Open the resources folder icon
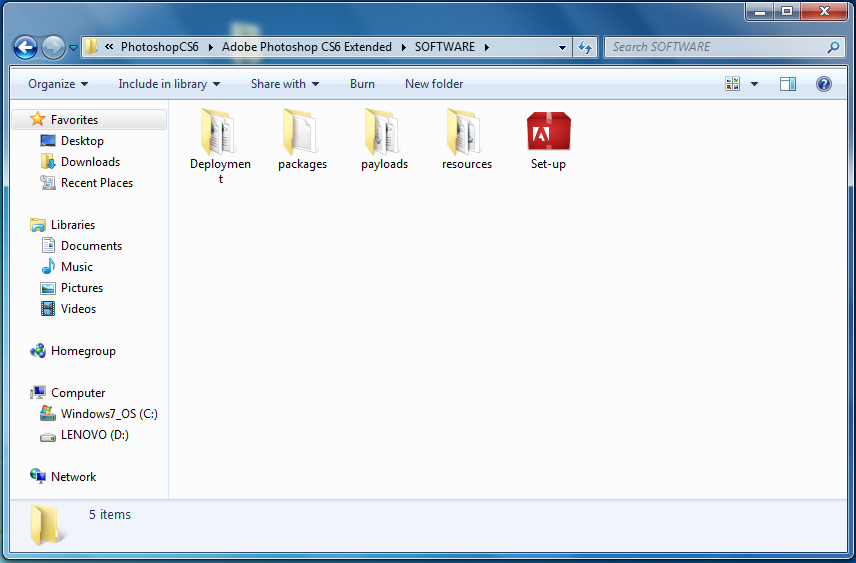This screenshot has height=563, width=856. [x=465, y=132]
